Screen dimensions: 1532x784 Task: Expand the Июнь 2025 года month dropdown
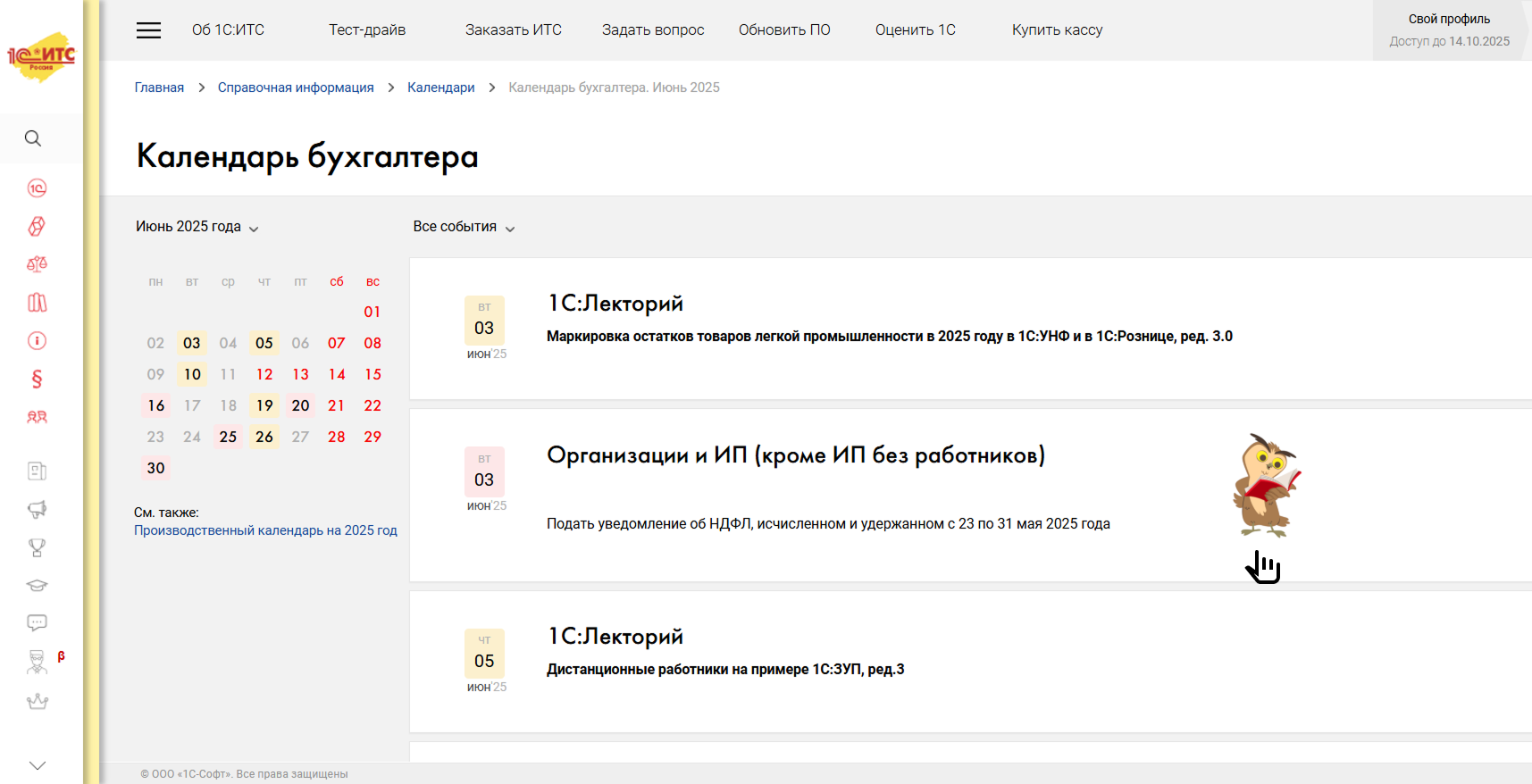[x=197, y=227]
